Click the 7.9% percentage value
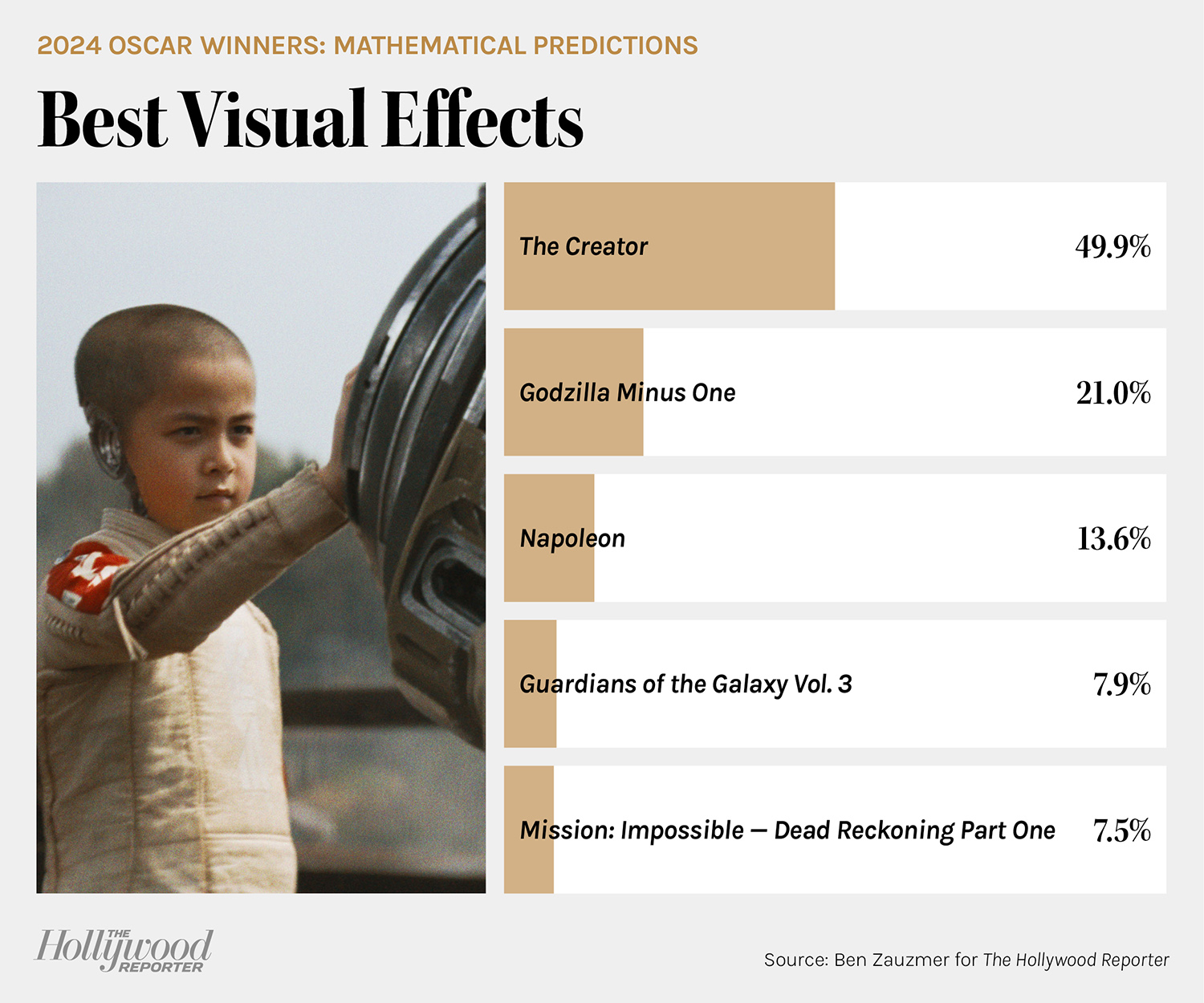This screenshot has height=1003, width=1204. click(1122, 684)
